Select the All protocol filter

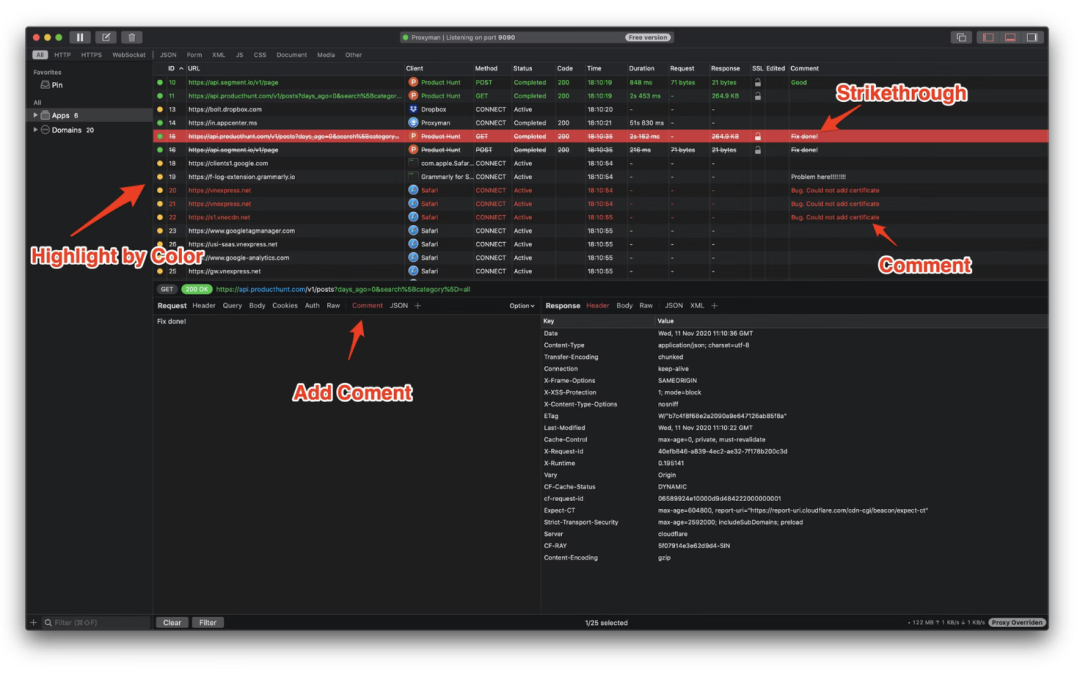tap(40, 54)
